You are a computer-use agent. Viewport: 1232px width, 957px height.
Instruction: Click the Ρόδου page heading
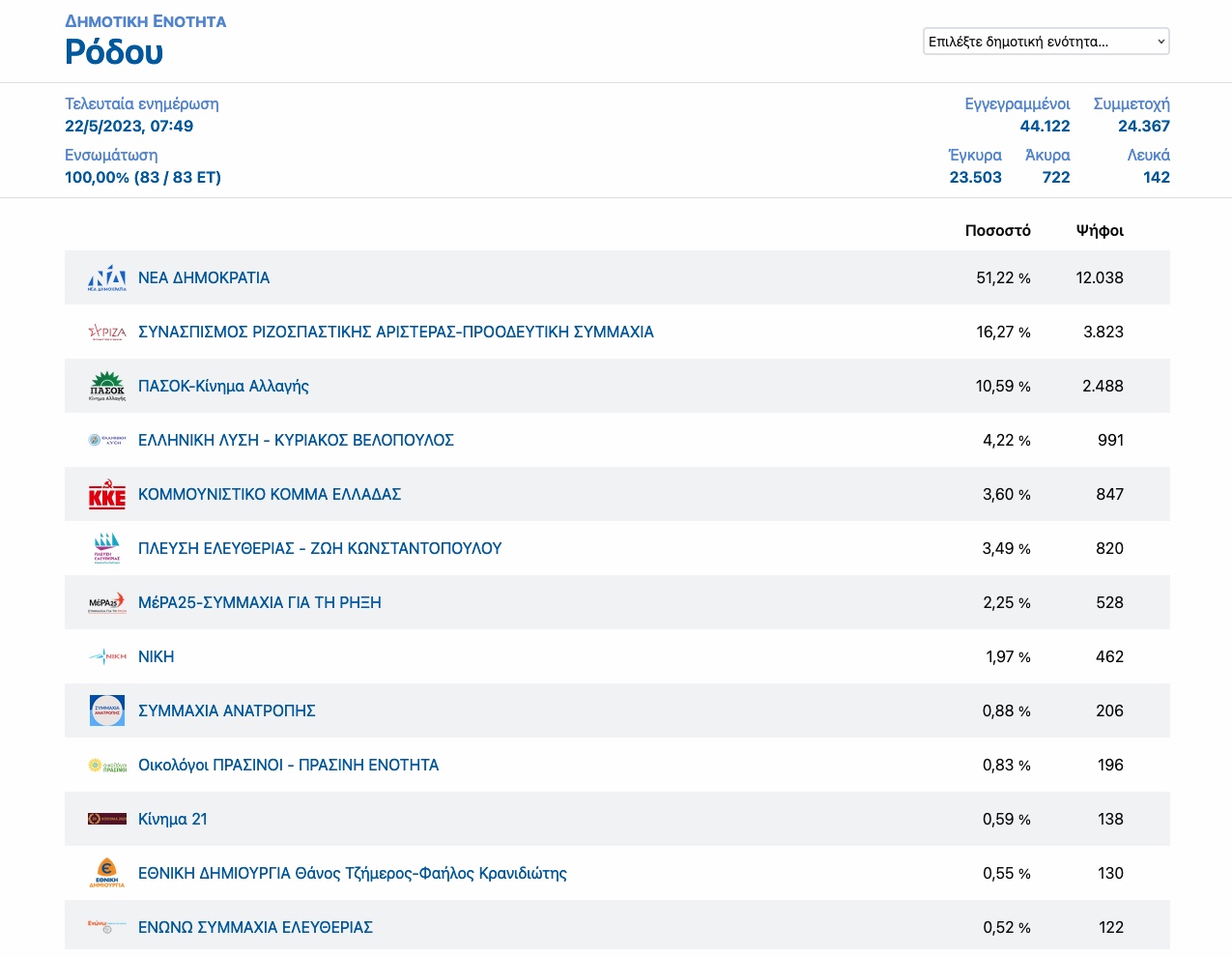[114, 52]
